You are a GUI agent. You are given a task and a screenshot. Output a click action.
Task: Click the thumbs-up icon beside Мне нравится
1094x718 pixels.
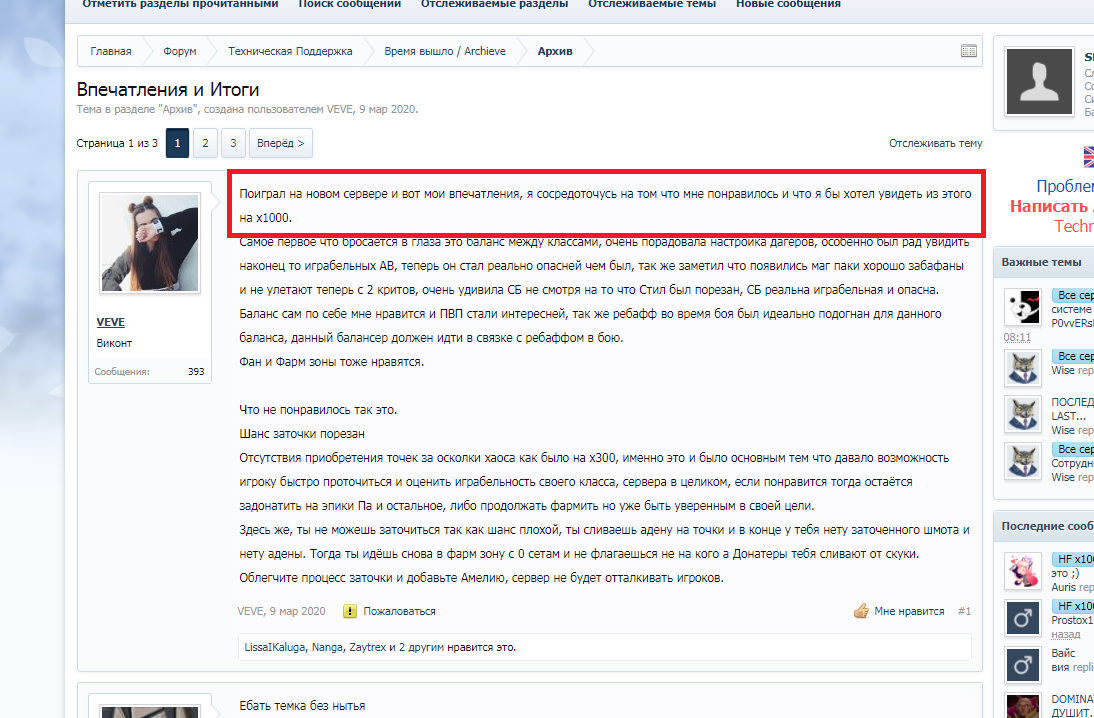pyautogui.click(x=860, y=611)
